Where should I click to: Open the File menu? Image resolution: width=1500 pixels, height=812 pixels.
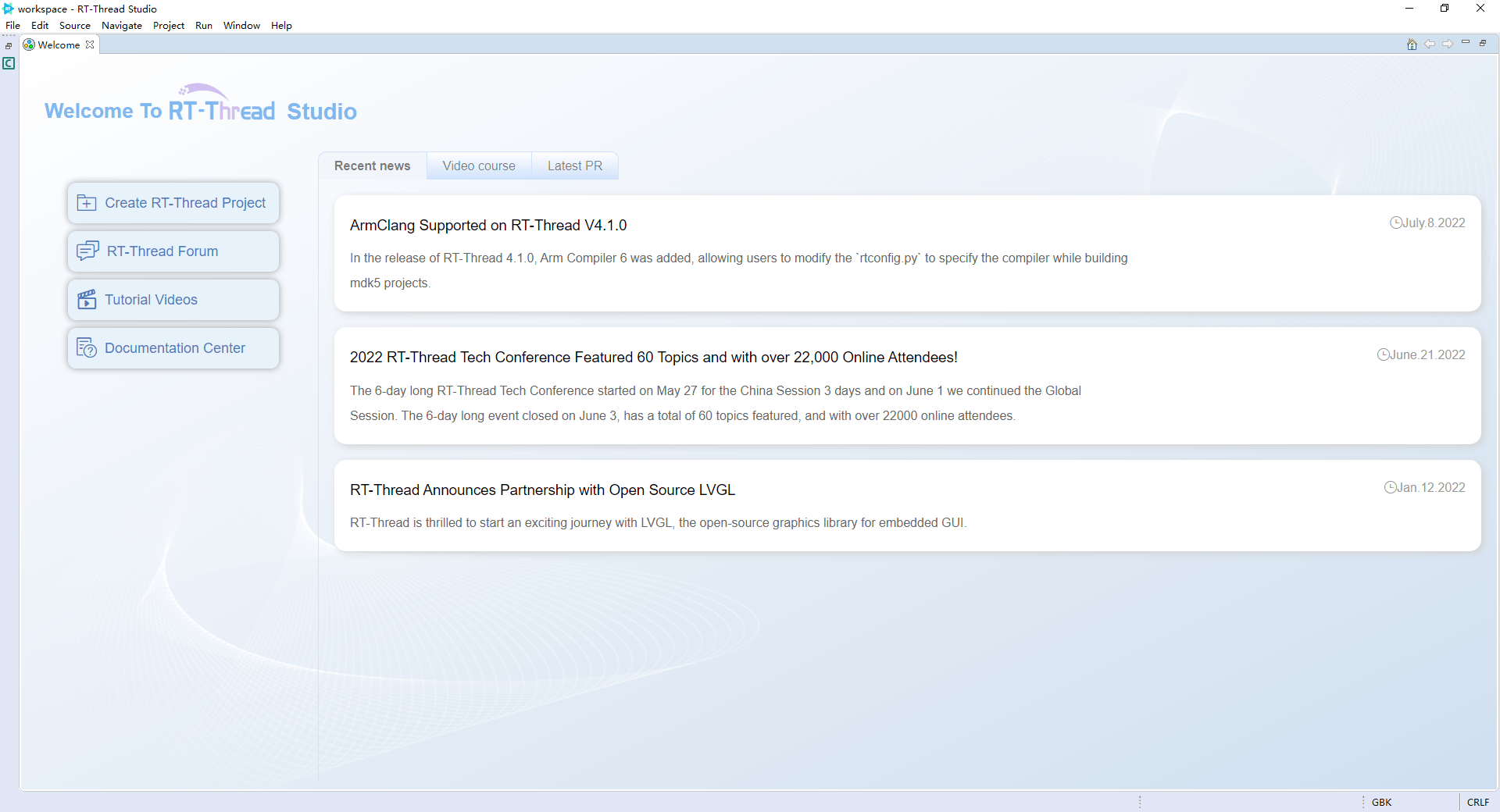(12, 26)
